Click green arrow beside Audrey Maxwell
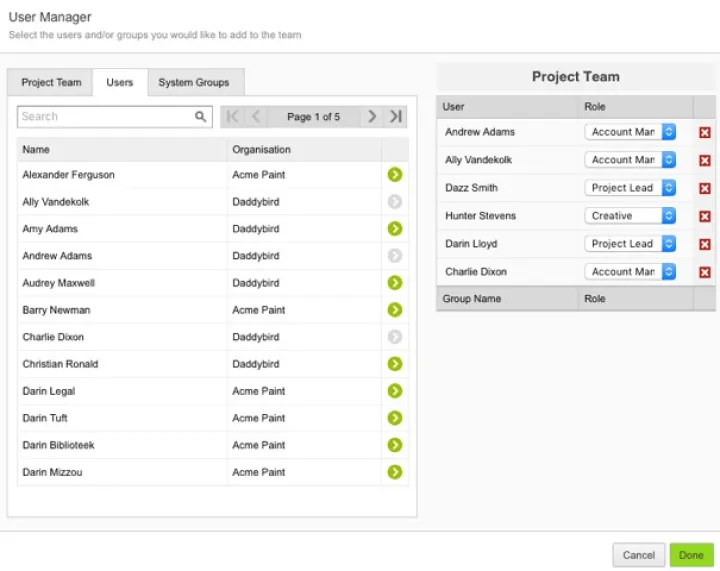The width and height of the screenshot is (720, 571). pos(394,283)
